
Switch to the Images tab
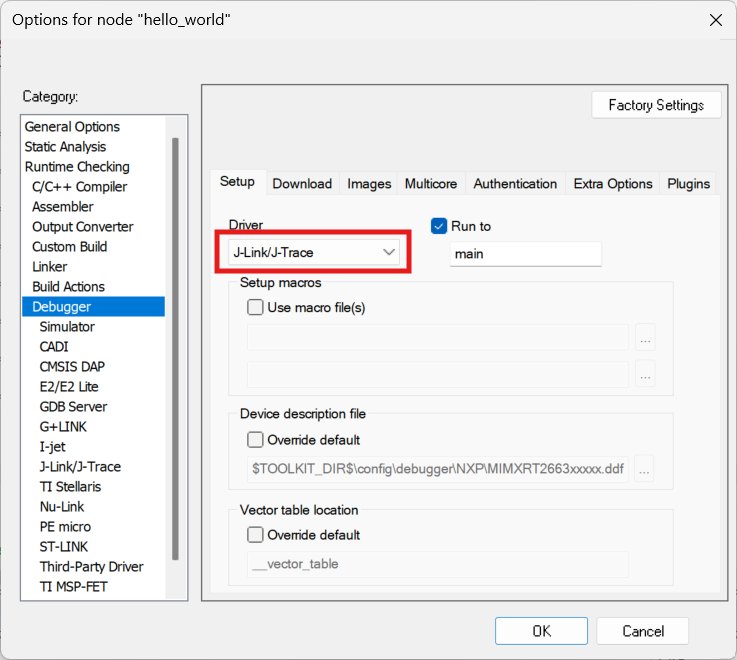pyautogui.click(x=369, y=184)
